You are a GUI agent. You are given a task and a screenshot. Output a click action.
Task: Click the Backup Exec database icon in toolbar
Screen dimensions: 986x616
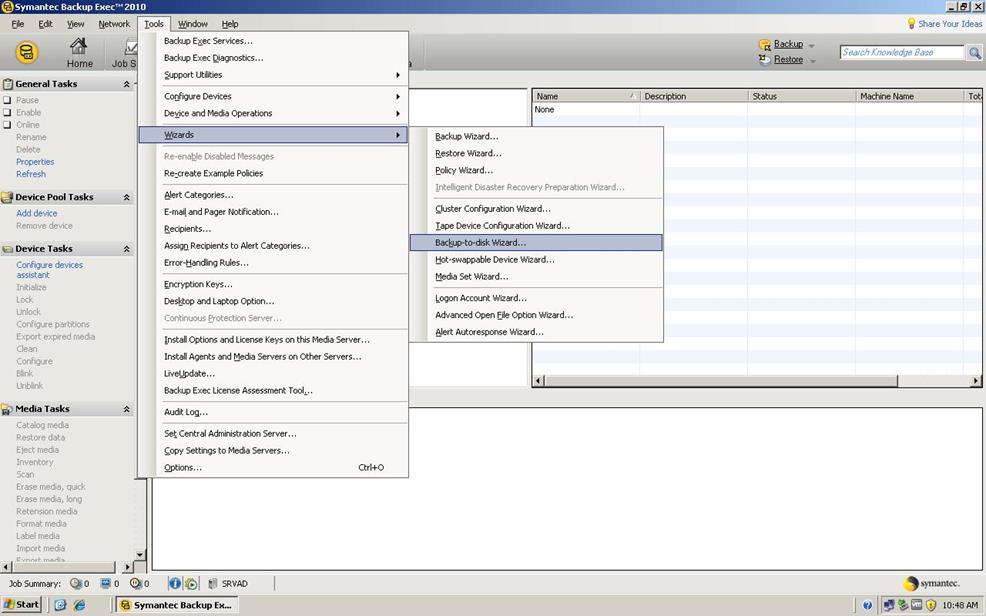26,52
